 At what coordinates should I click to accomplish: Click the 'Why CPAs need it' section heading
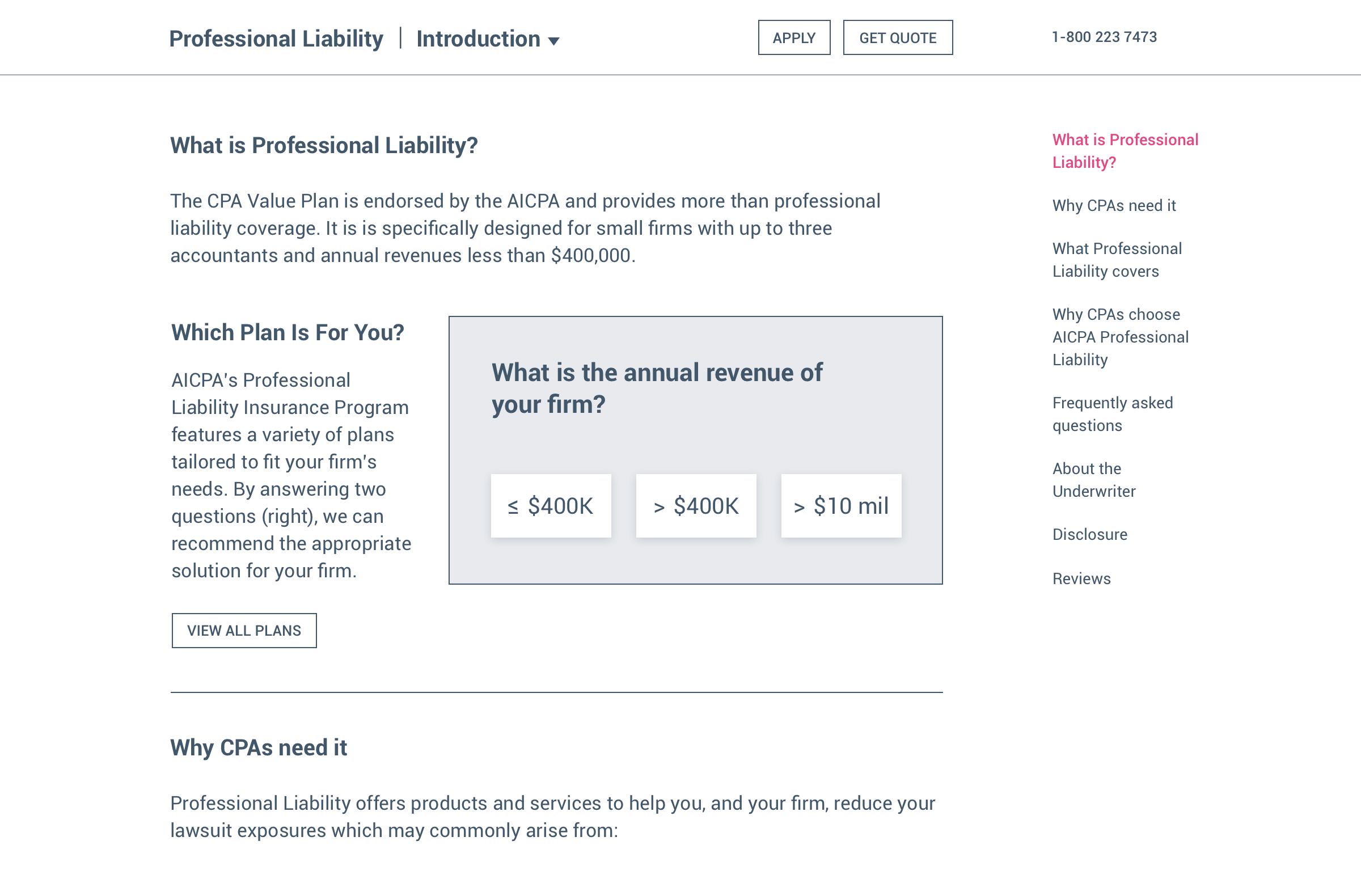pos(259,747)
